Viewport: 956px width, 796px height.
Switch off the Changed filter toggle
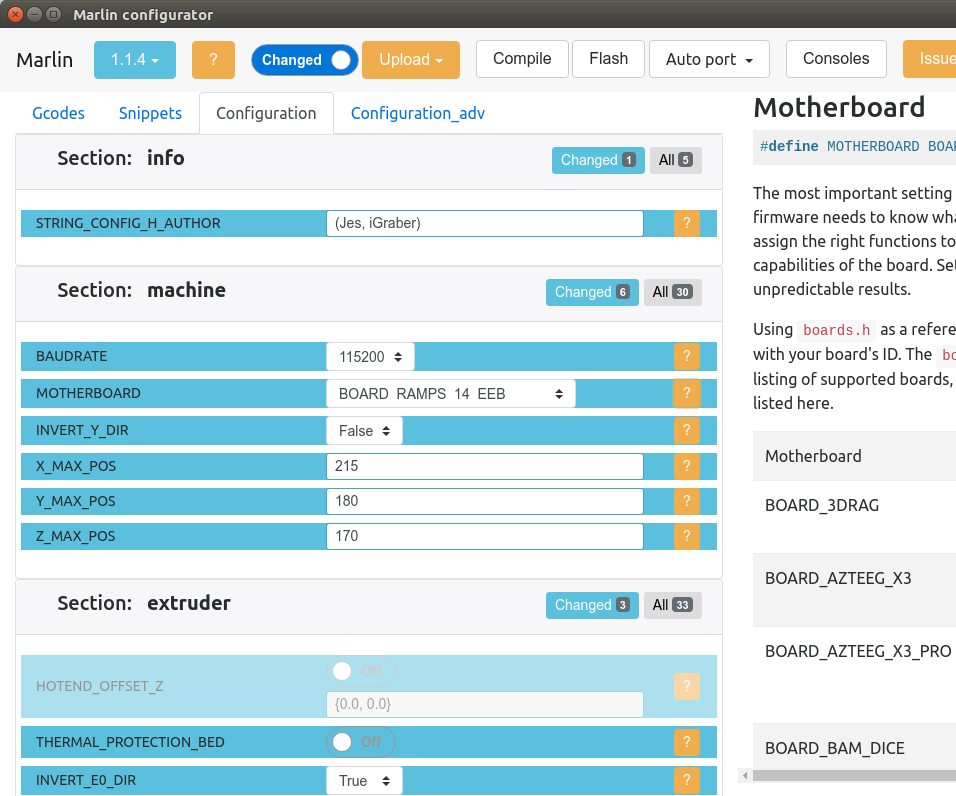click(x=304, y=60)
